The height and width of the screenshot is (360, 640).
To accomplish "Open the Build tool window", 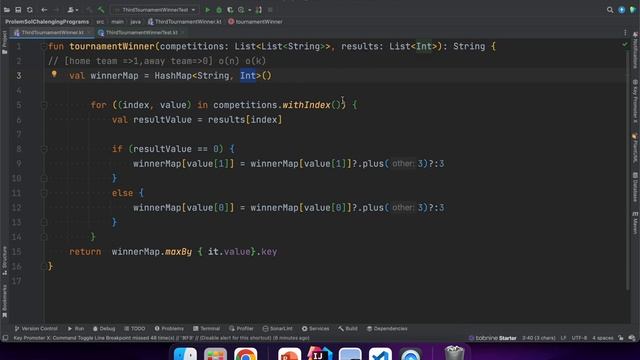I will point(348,329).
